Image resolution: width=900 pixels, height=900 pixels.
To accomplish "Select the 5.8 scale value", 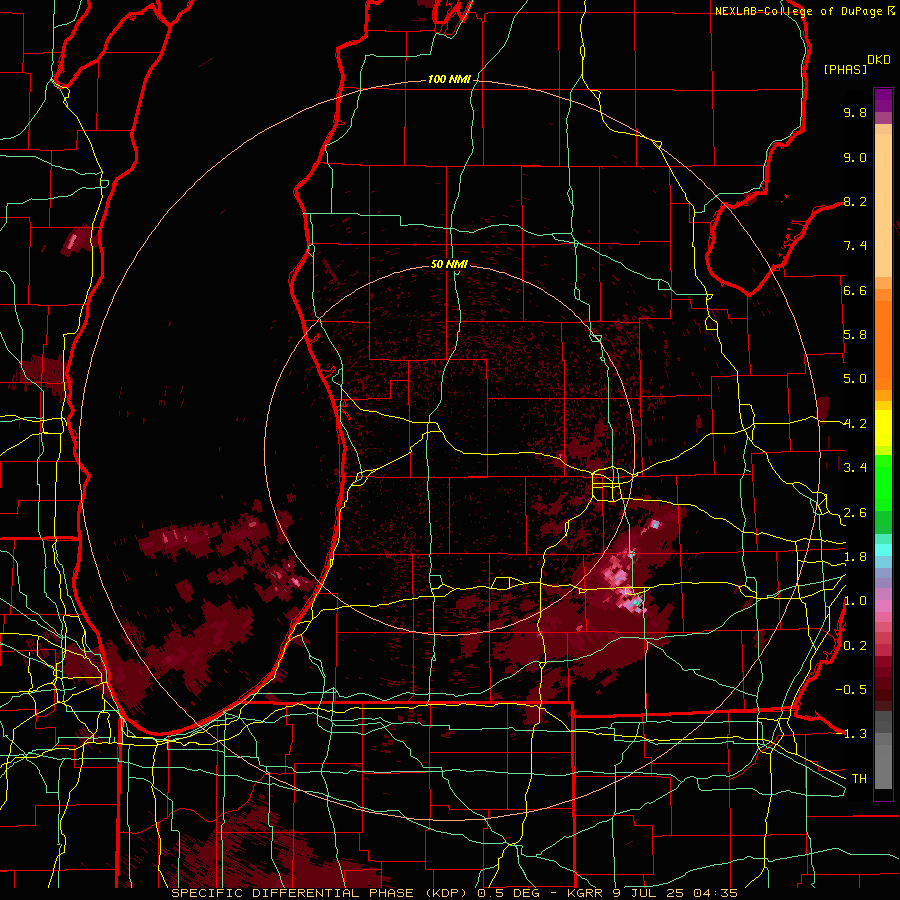I will pos(855,335).
